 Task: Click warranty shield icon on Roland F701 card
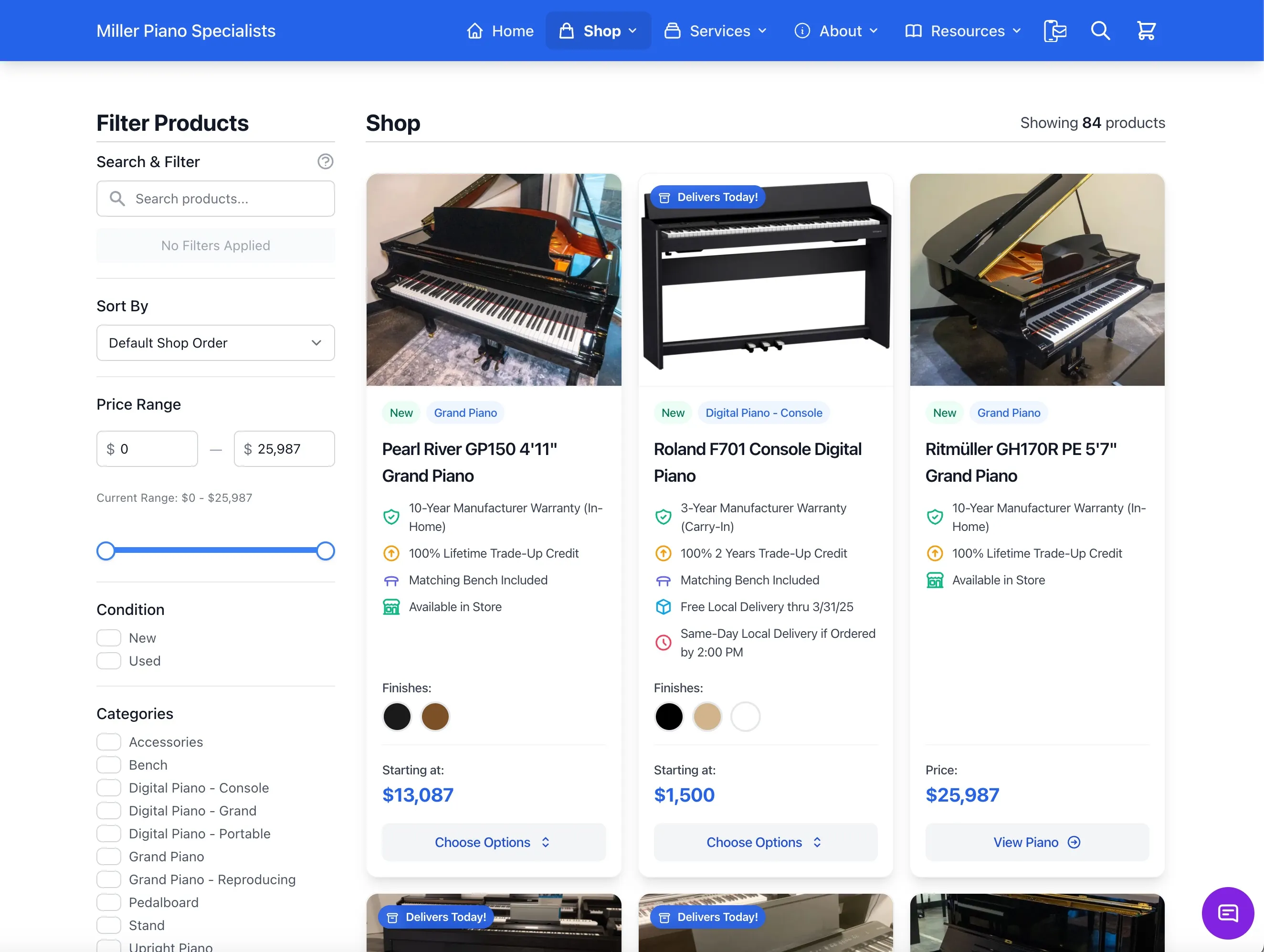click(x=663, y=517)
